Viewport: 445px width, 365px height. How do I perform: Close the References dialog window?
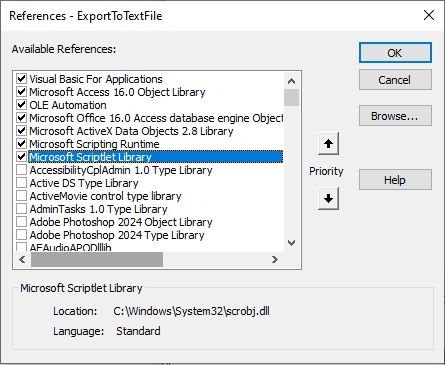429,15
